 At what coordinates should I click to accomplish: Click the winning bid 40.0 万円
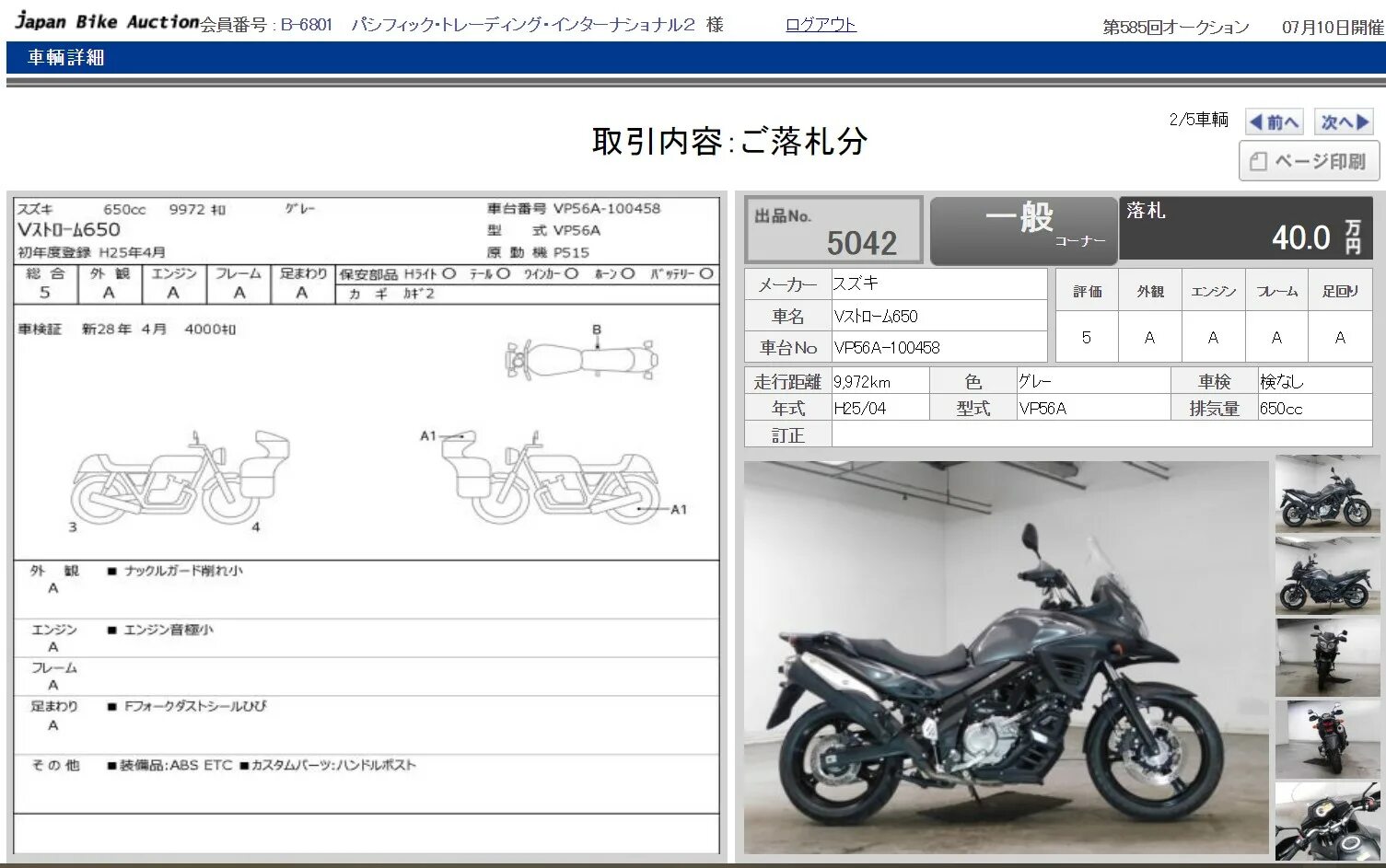tap(1316, 237)
